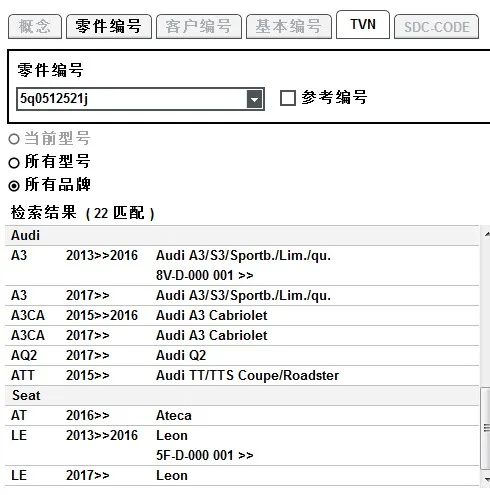Open the SDC-CODE tab
490x495 pixels.
(x=437, y=27)
